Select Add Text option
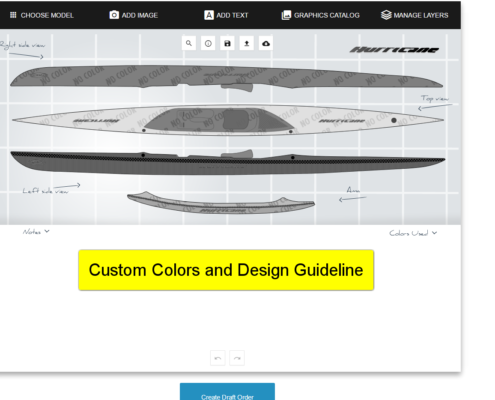The height and width of the screenshot is (400, 495). [x=226, y=15]
